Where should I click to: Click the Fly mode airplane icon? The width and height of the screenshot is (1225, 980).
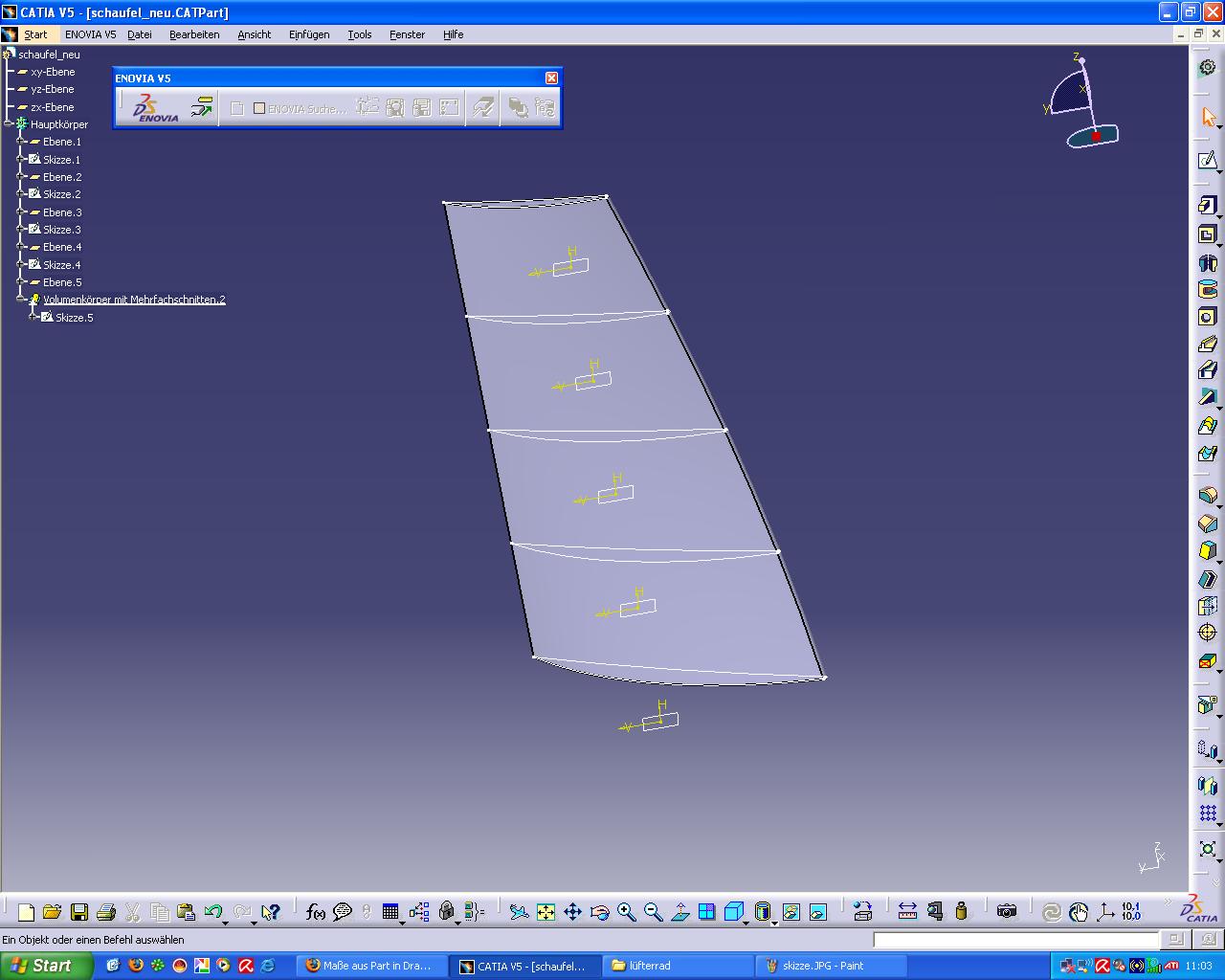click(519, 912)
